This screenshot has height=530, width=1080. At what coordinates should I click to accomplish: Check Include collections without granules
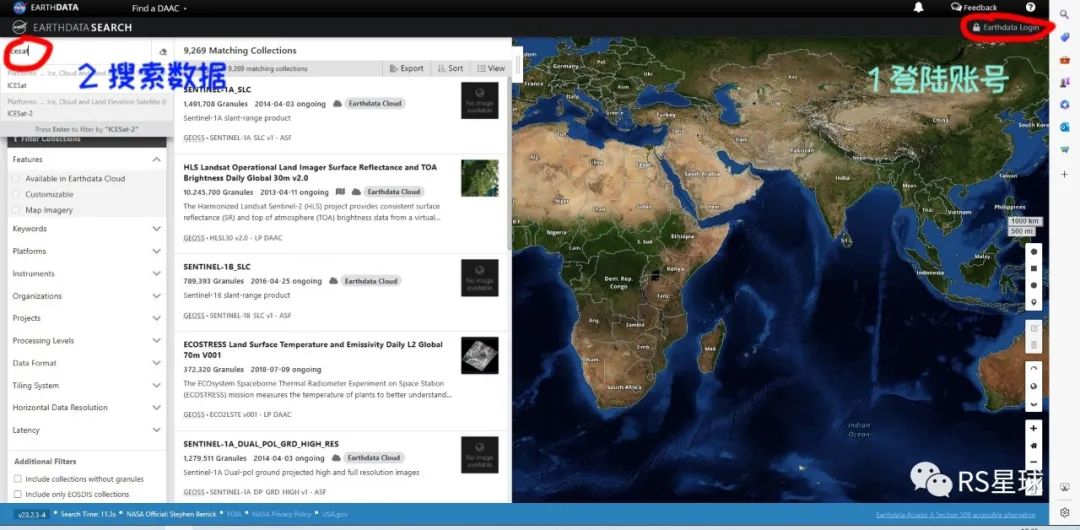coord(17,479)
